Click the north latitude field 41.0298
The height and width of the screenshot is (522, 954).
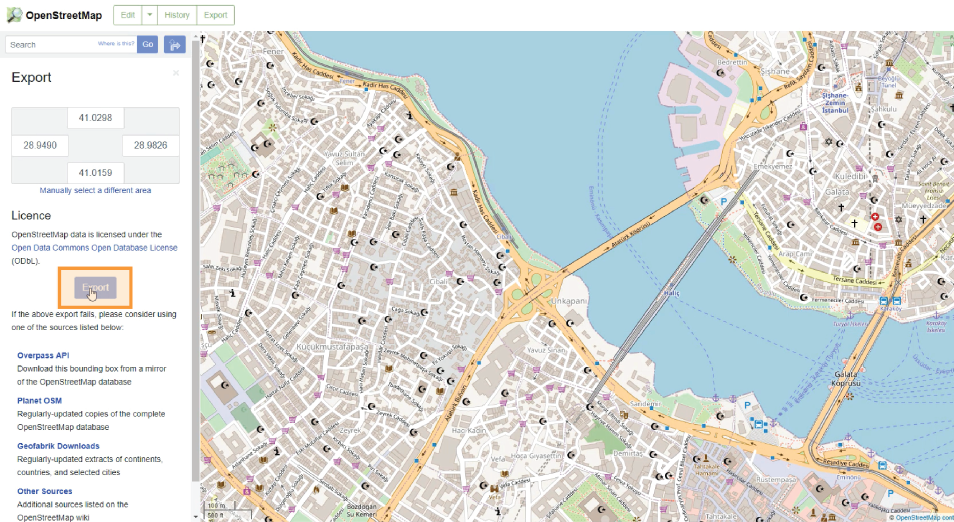tap(96, 118)
